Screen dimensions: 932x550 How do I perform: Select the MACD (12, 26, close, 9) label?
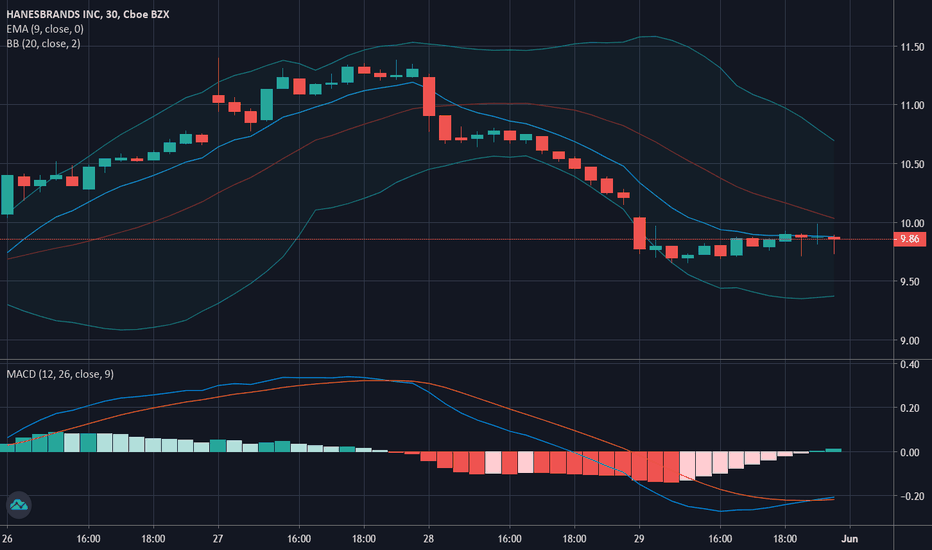60,374
